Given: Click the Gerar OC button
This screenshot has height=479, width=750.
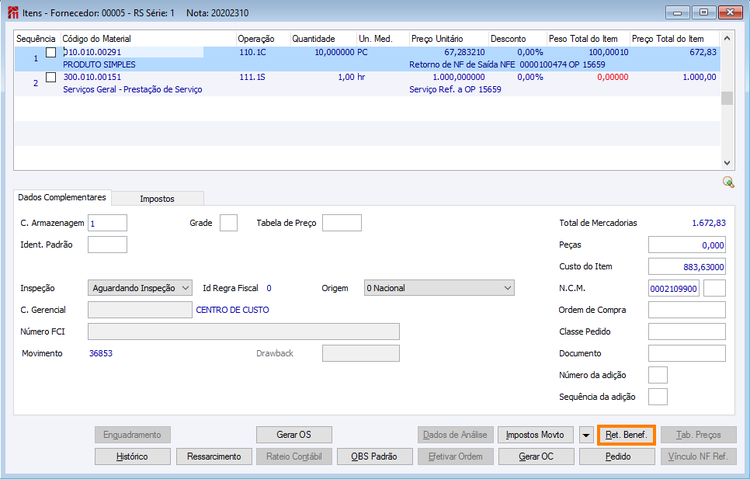Looking at the screenshot, I should [536, 457].
